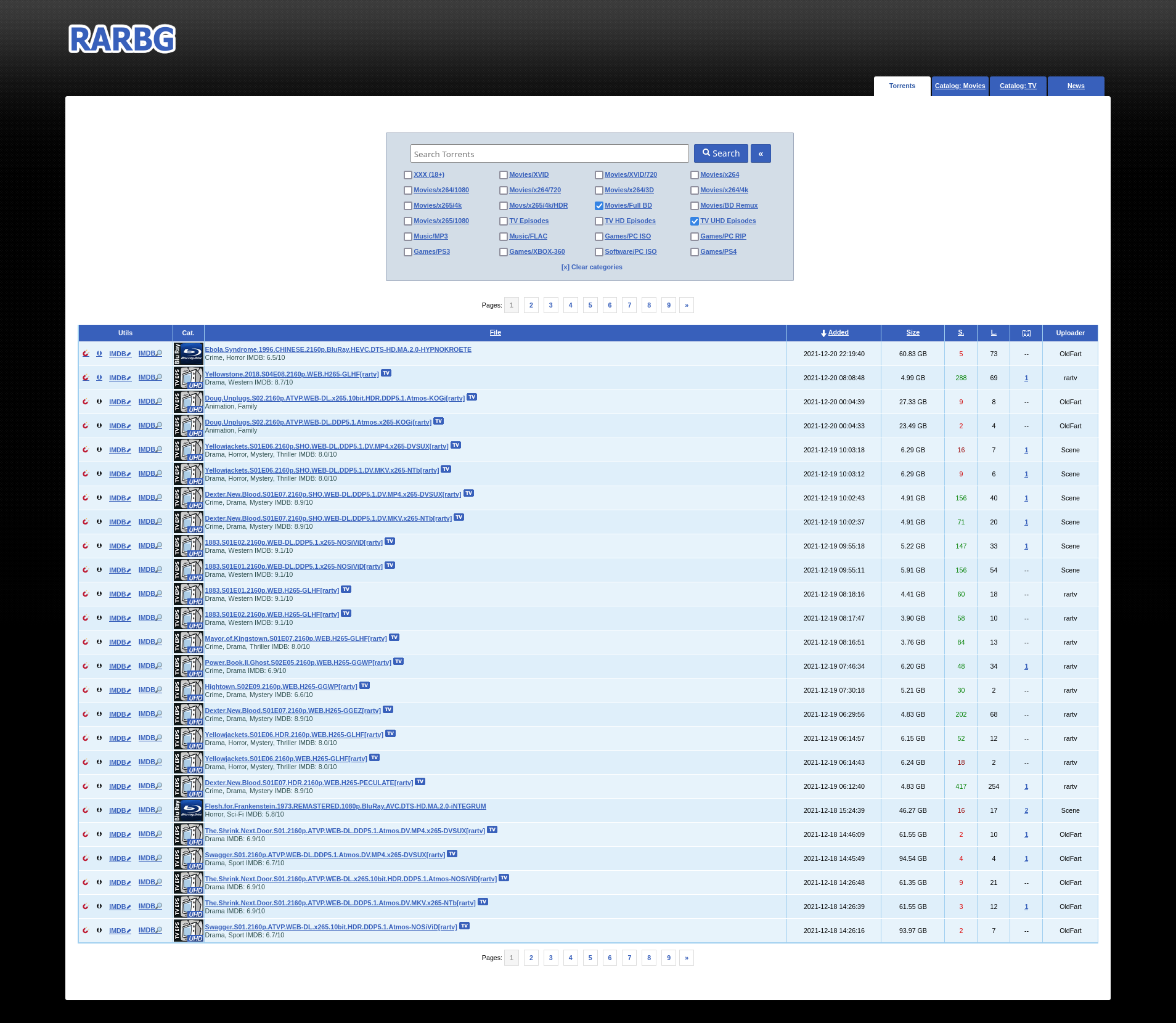Click the TV EPS UHD icon for Hightown.S02E09
Image resolution: width=1176 pixels, height=1023 pixels.
pos(189,690)
